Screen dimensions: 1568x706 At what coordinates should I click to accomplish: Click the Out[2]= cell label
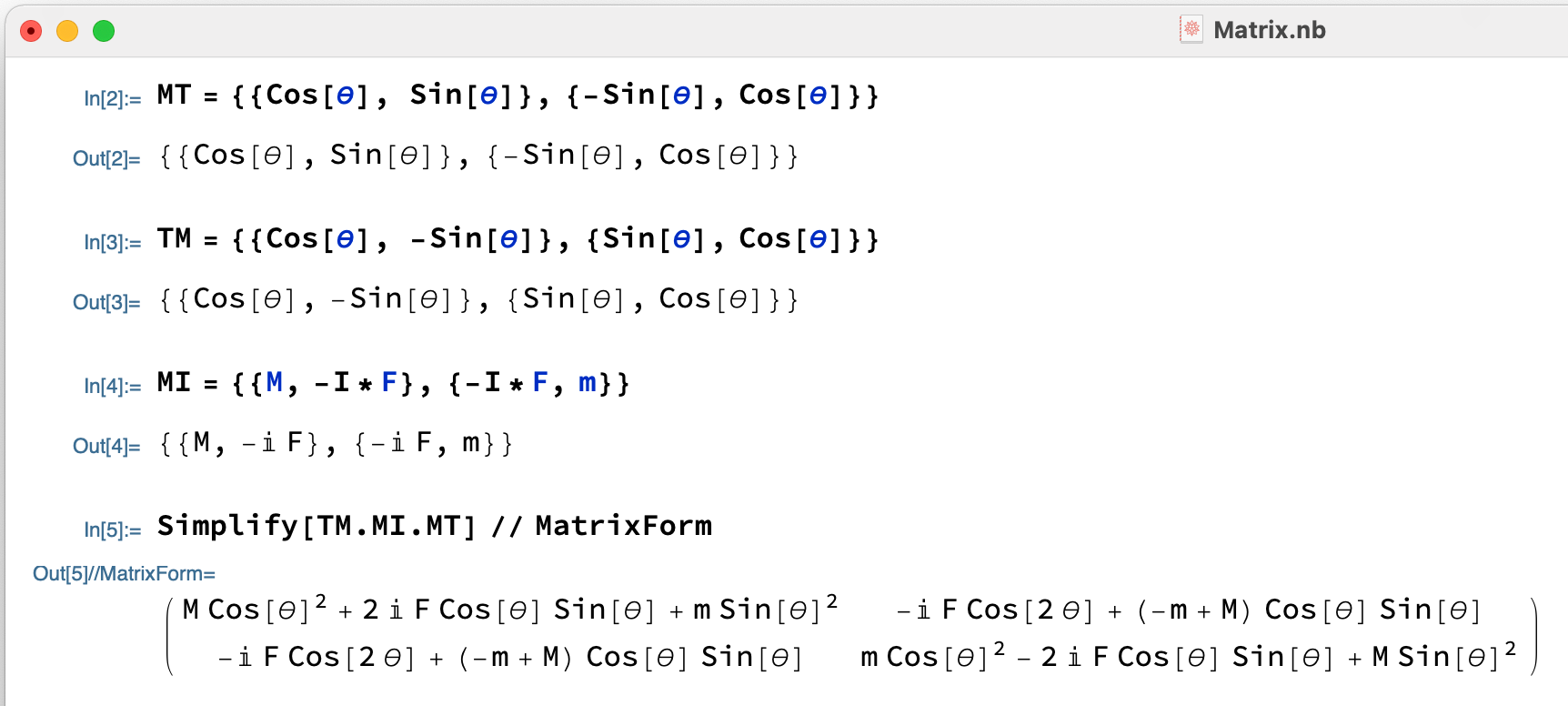point(106,158)
